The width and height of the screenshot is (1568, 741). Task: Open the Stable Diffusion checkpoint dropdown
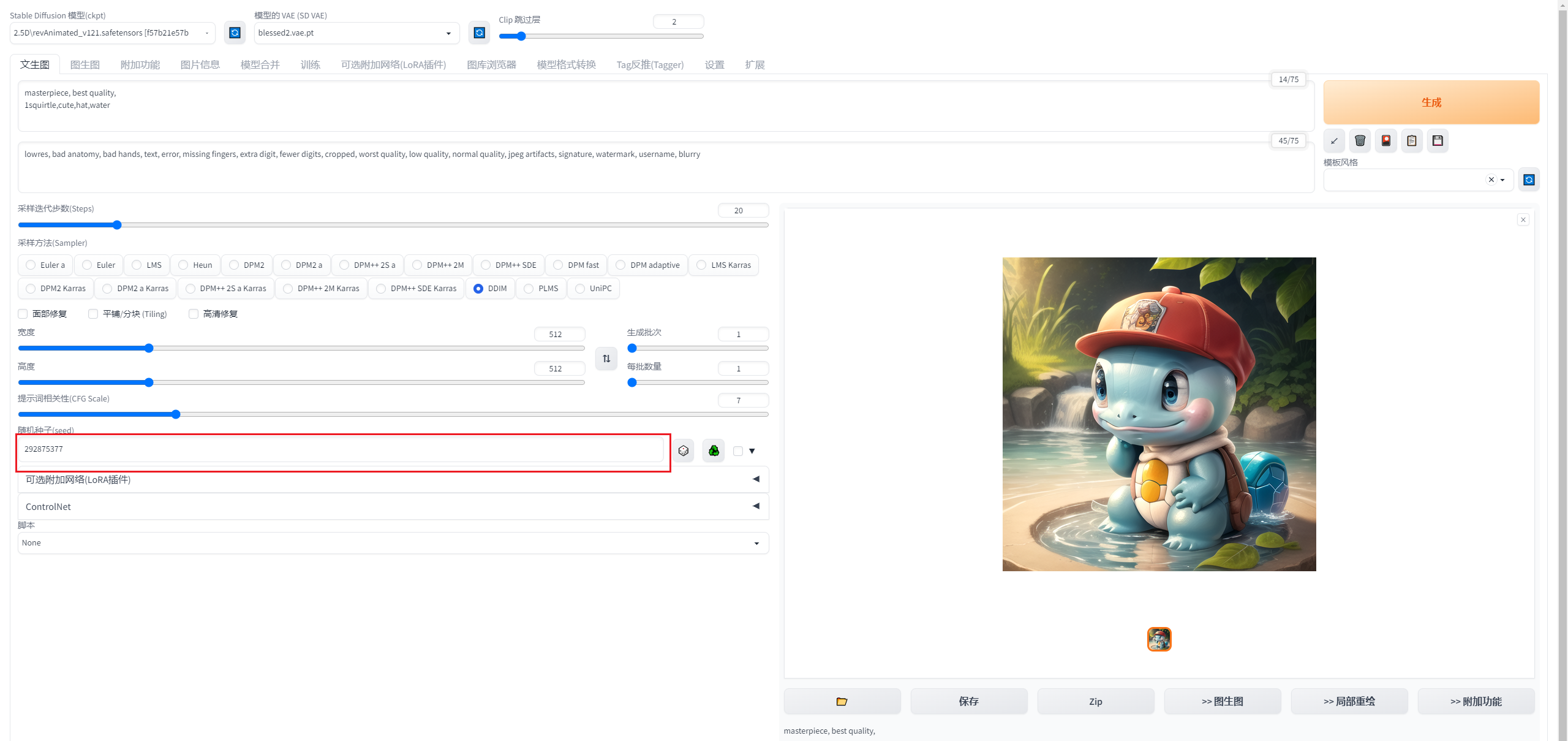coord(113,33)
